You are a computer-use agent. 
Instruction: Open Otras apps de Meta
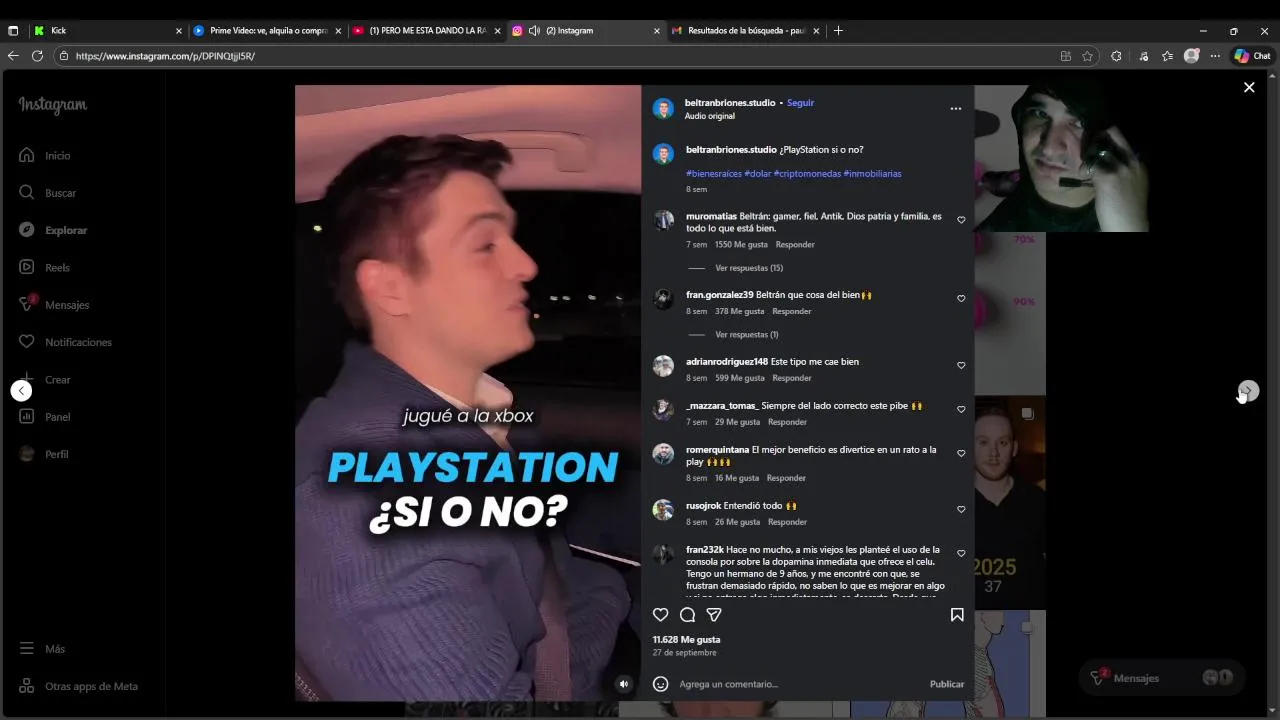[x=78, y=687]
